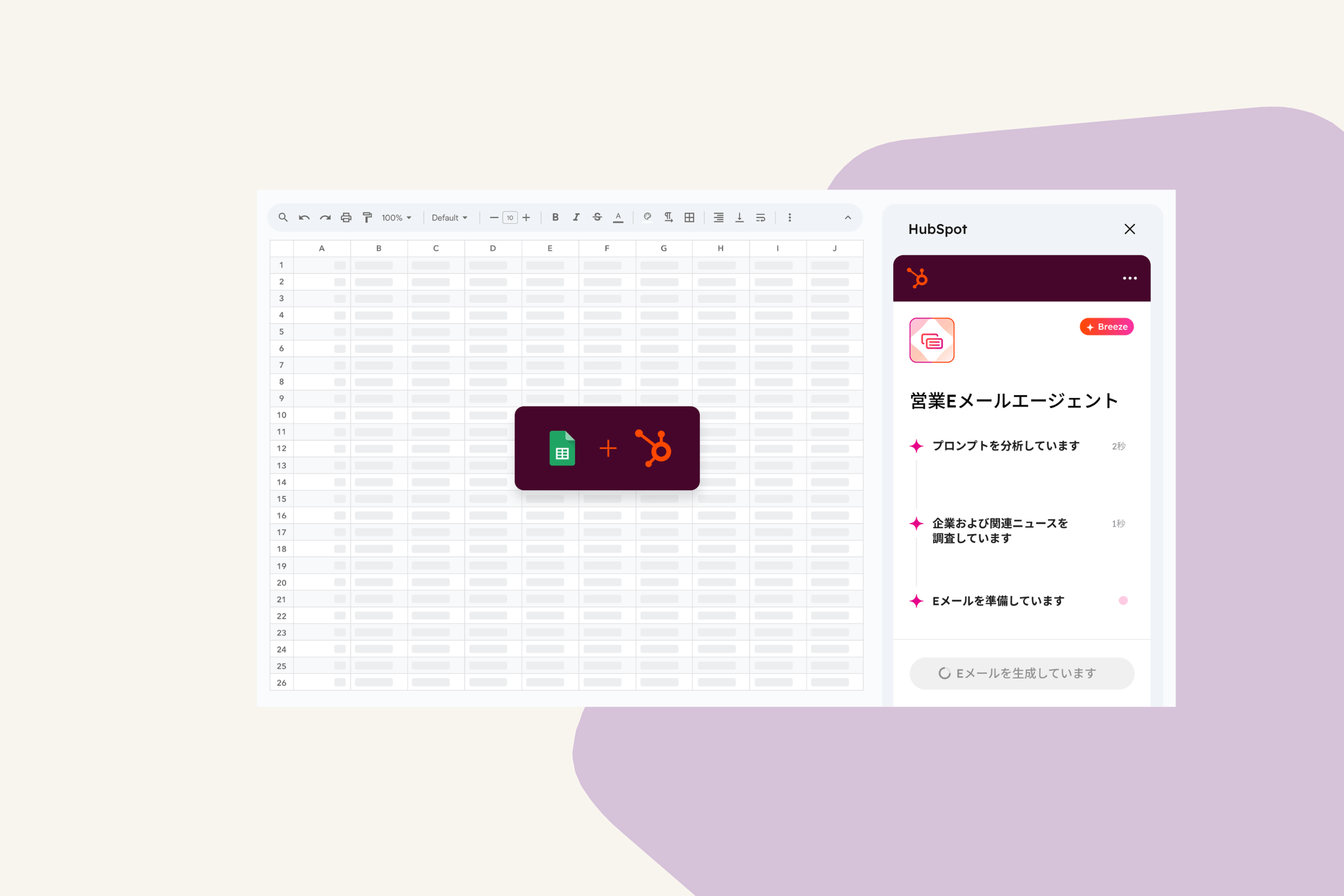Toggle italic formatting

coord(576,217)
